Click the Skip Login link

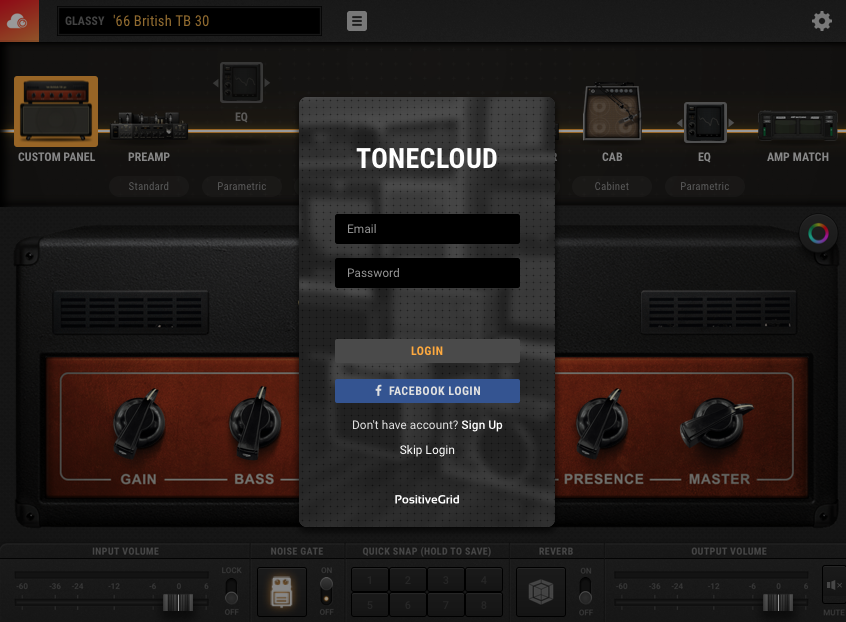coord(427,450)
